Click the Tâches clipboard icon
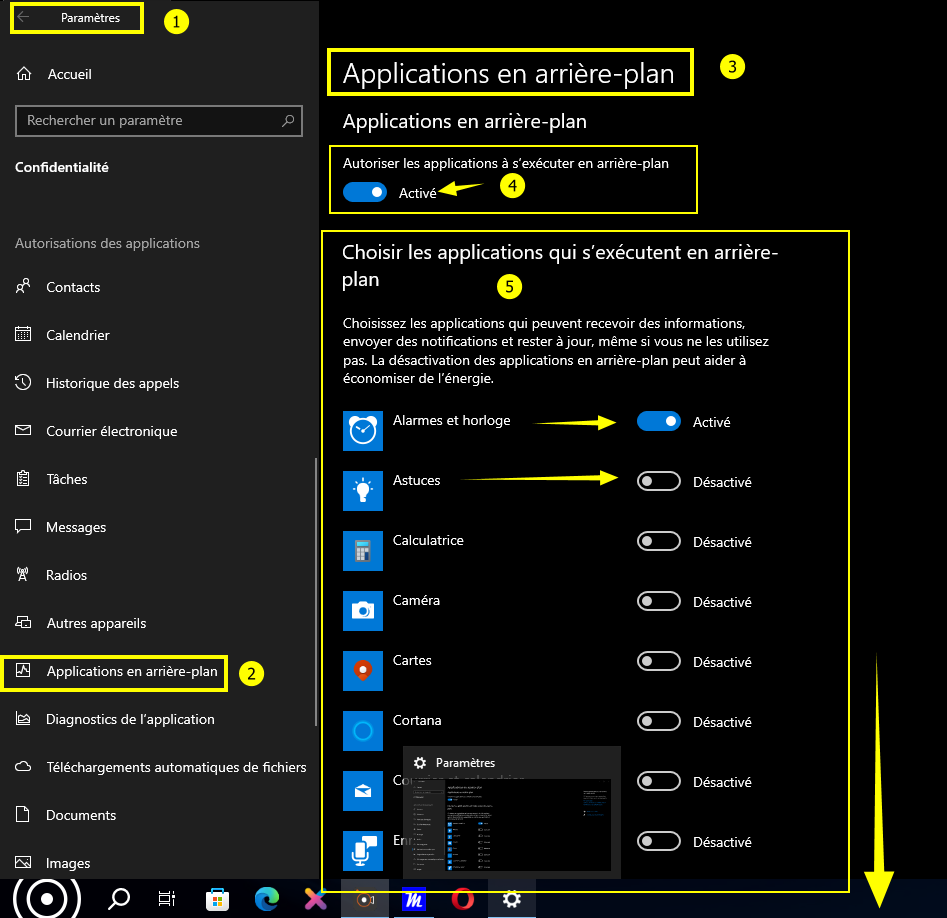Screen dimensions: 947x918 [x=23, y=478]
